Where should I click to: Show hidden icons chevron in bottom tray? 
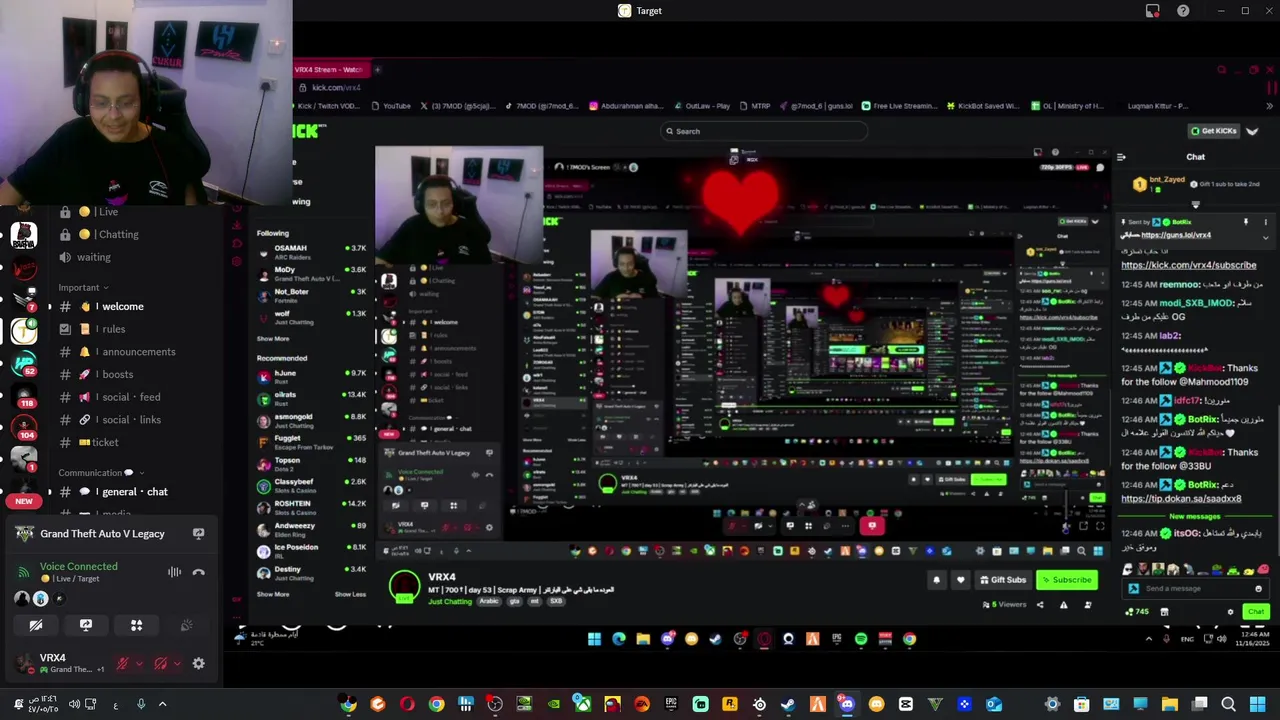[x=162, y=704]
